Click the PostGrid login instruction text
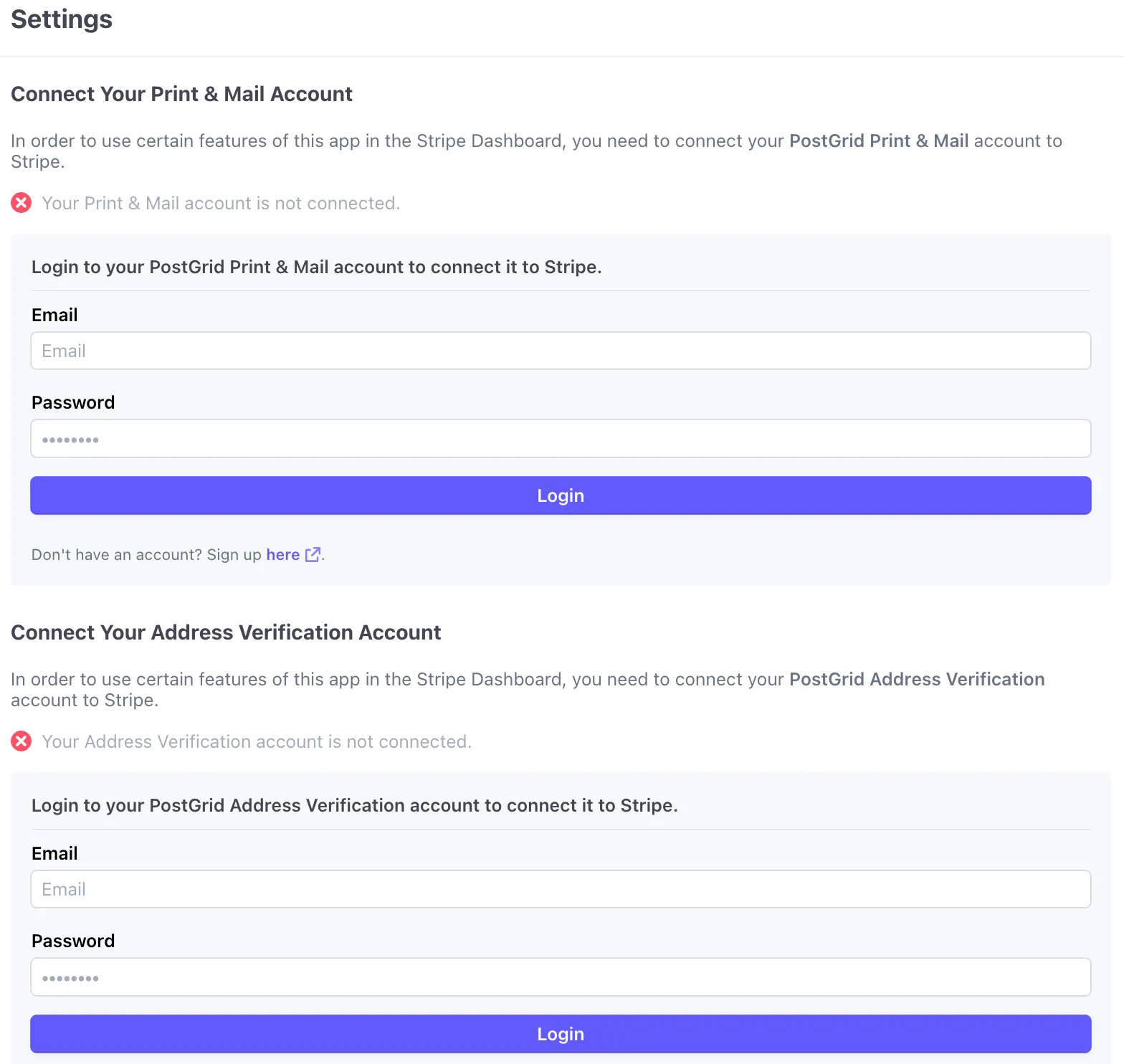Screen dimensions: 1124x1064 316,267
